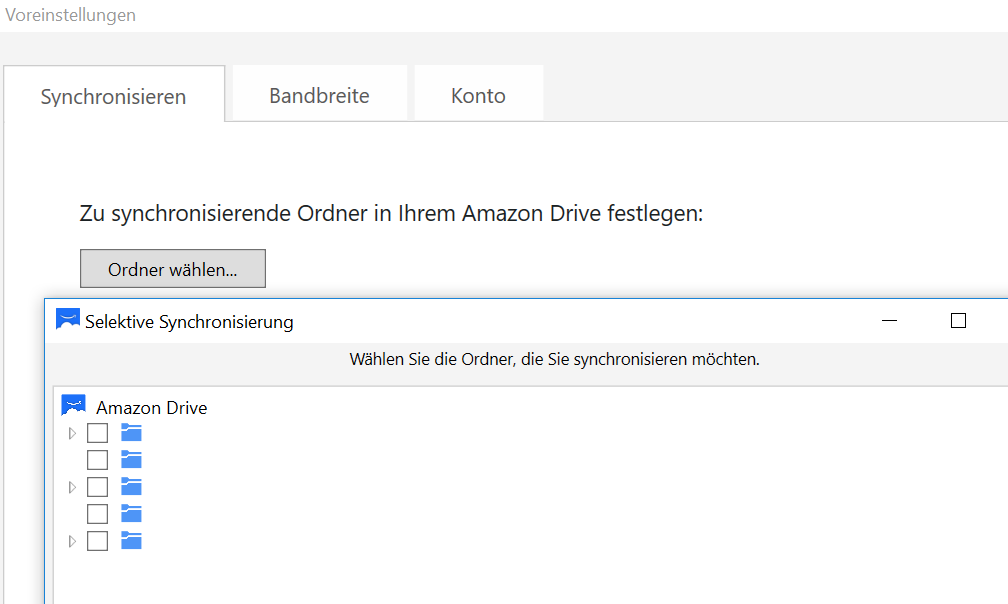The image size is (1008, 604).
Task: Click the fourth folder icon in the tree
Action: coord(131,514)
